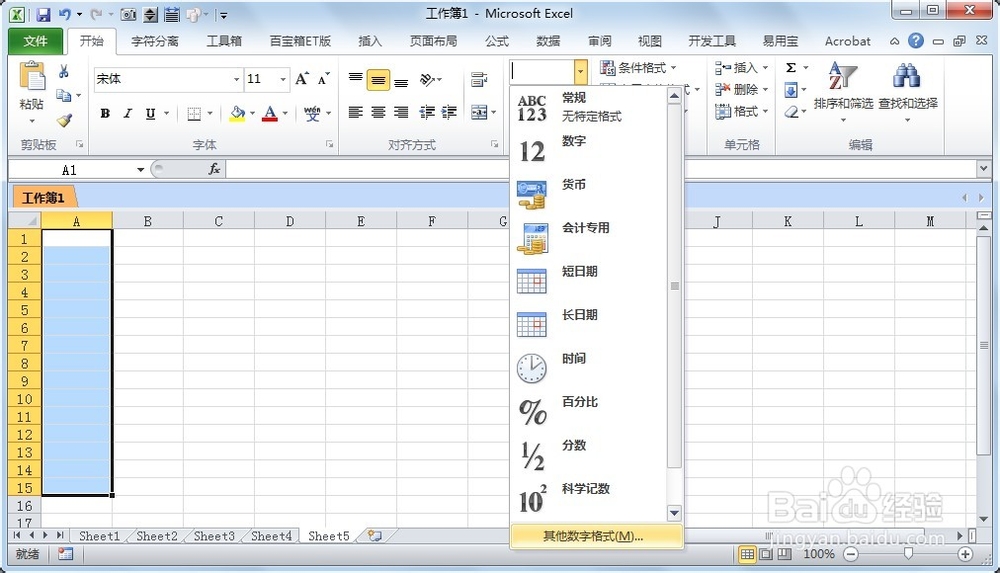Click the column A header
The width and height of the screenshot is (1000, 573).
tap(77, 221)
